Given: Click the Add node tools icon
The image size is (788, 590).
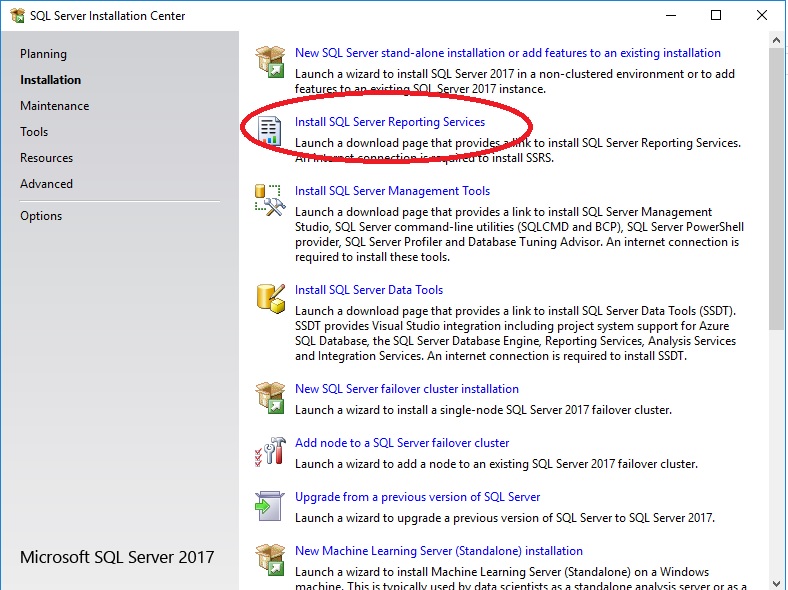Looking at the screenshot, I should pyautogui.click(x=270, y=451).
